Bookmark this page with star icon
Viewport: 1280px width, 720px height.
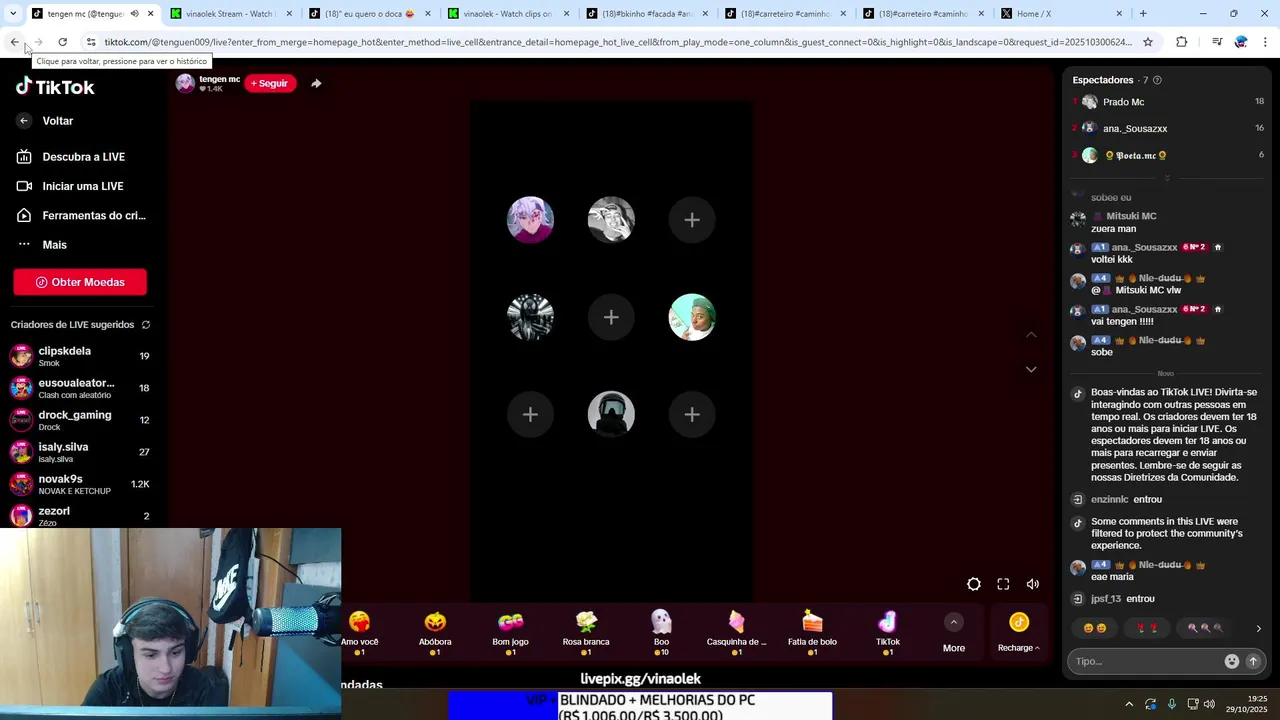[1148, 42]
